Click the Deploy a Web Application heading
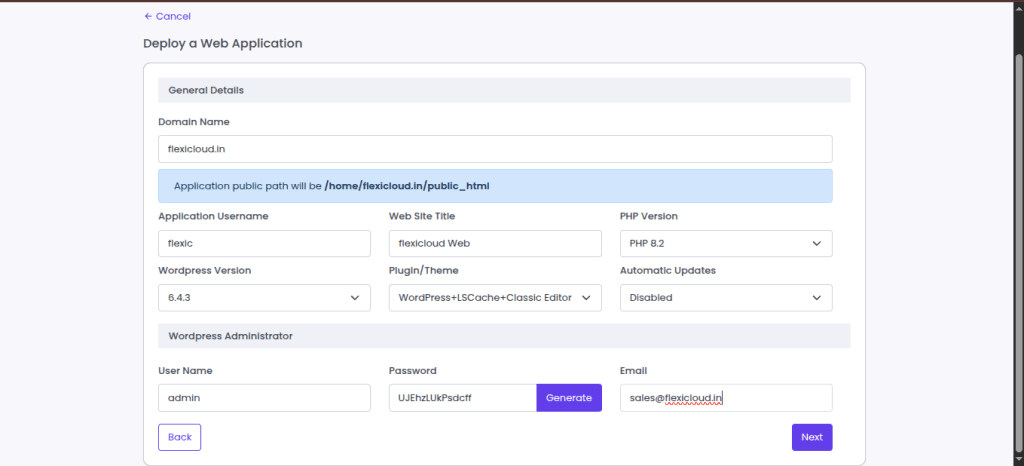 pos(223,43)
